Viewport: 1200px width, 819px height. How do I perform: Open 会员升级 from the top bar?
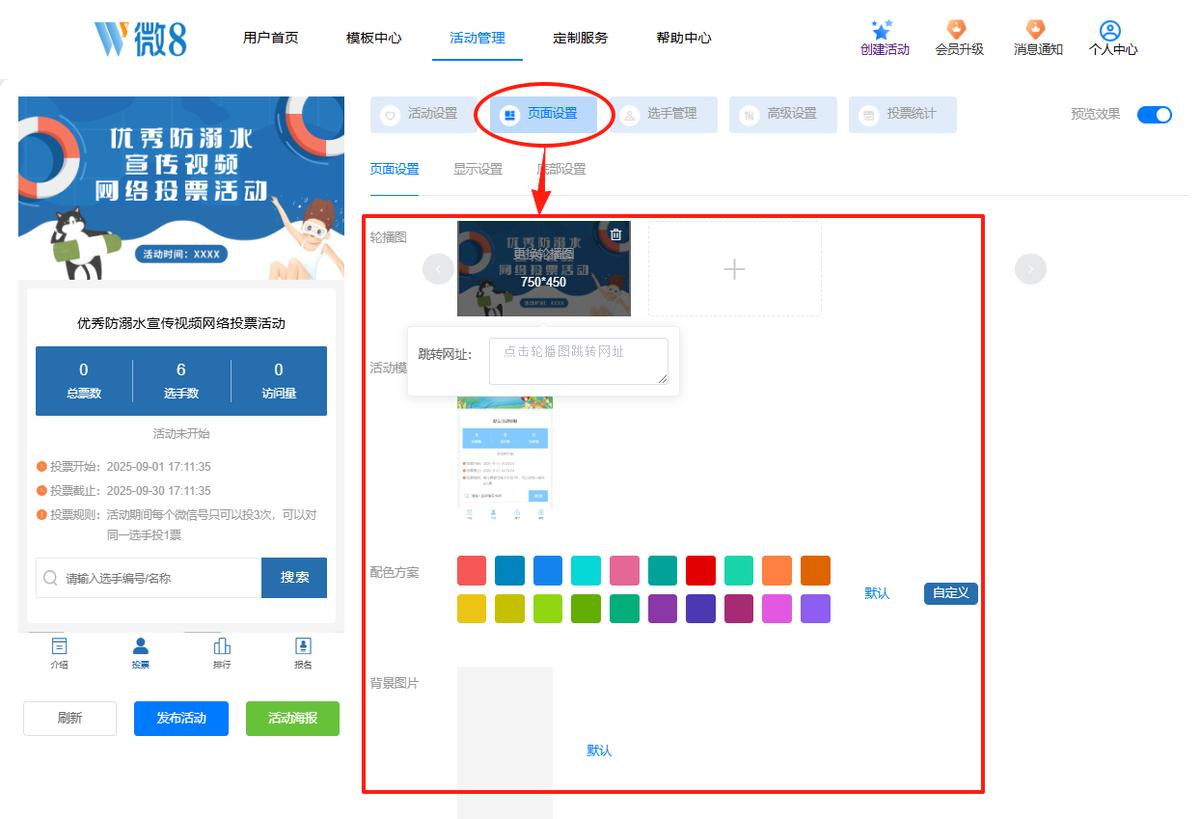[x=959, y=38]
